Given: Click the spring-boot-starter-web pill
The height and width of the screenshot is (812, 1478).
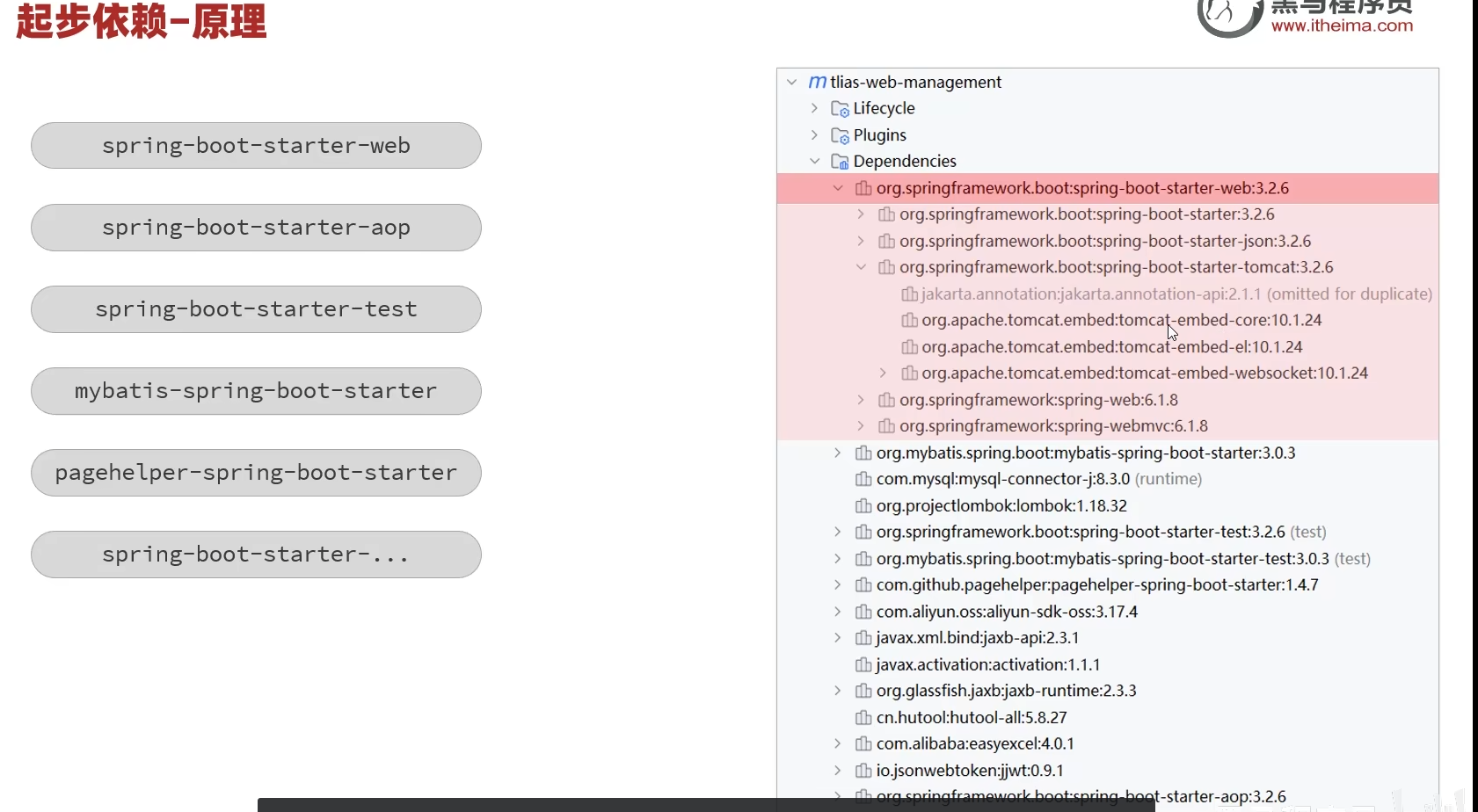Looking at the screenshot, I should click(256, 146).
